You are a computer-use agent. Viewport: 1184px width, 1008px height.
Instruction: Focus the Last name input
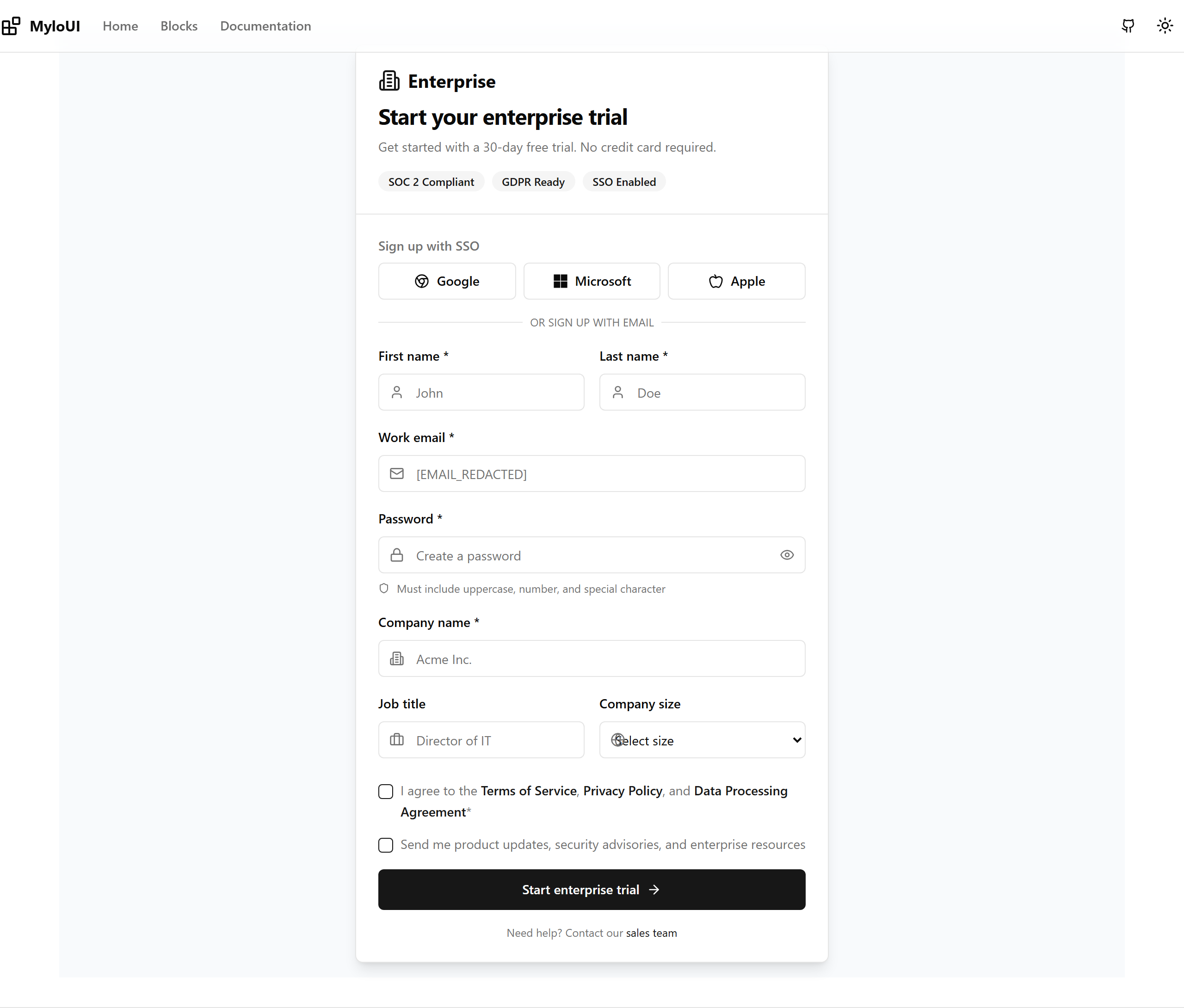(702, 393)
